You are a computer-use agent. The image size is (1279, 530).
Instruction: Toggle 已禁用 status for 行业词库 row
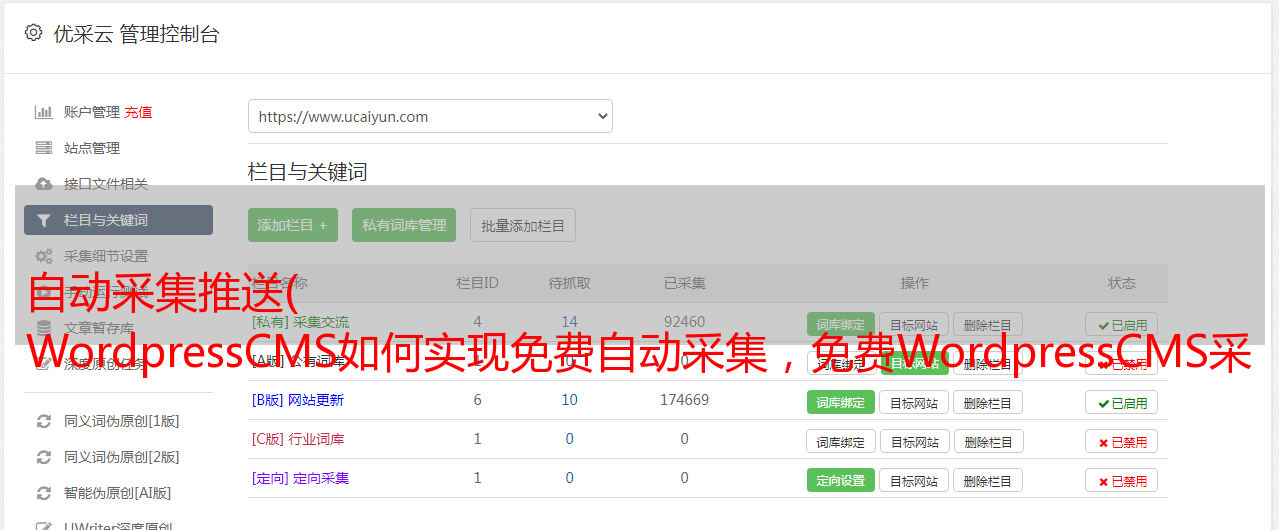pyautogui.click(x=1122, y=441)
